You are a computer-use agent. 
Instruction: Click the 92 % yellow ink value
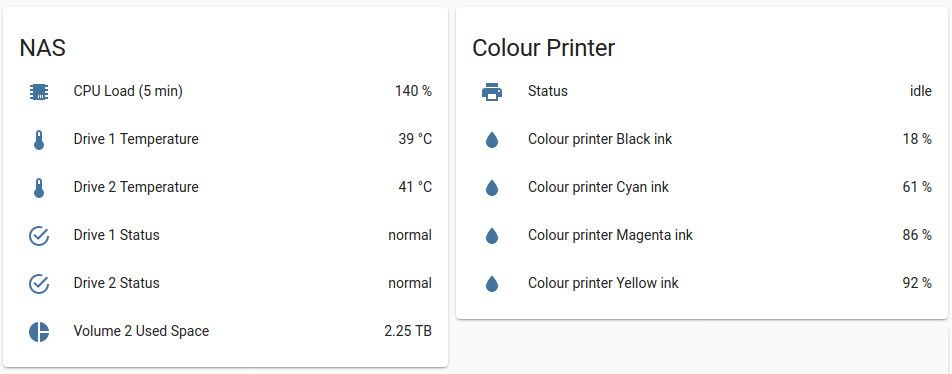click(x=917, y=283)
